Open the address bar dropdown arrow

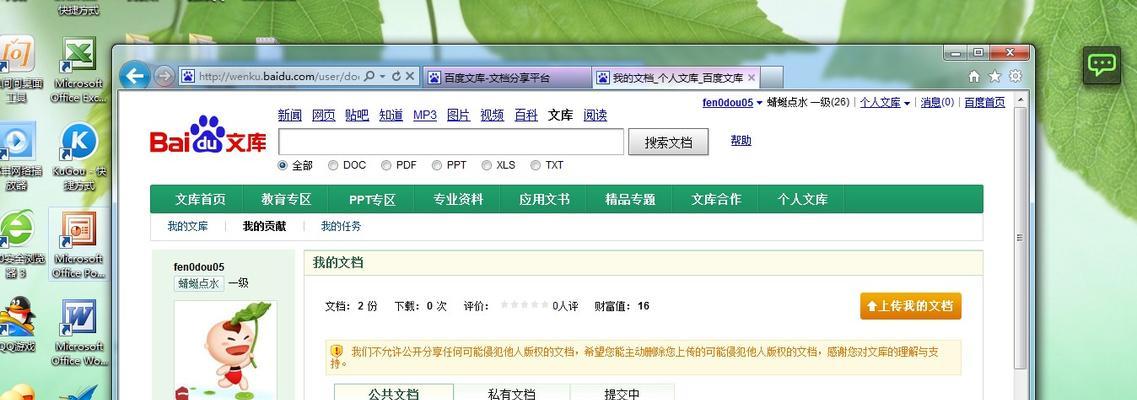click(383, 76)
